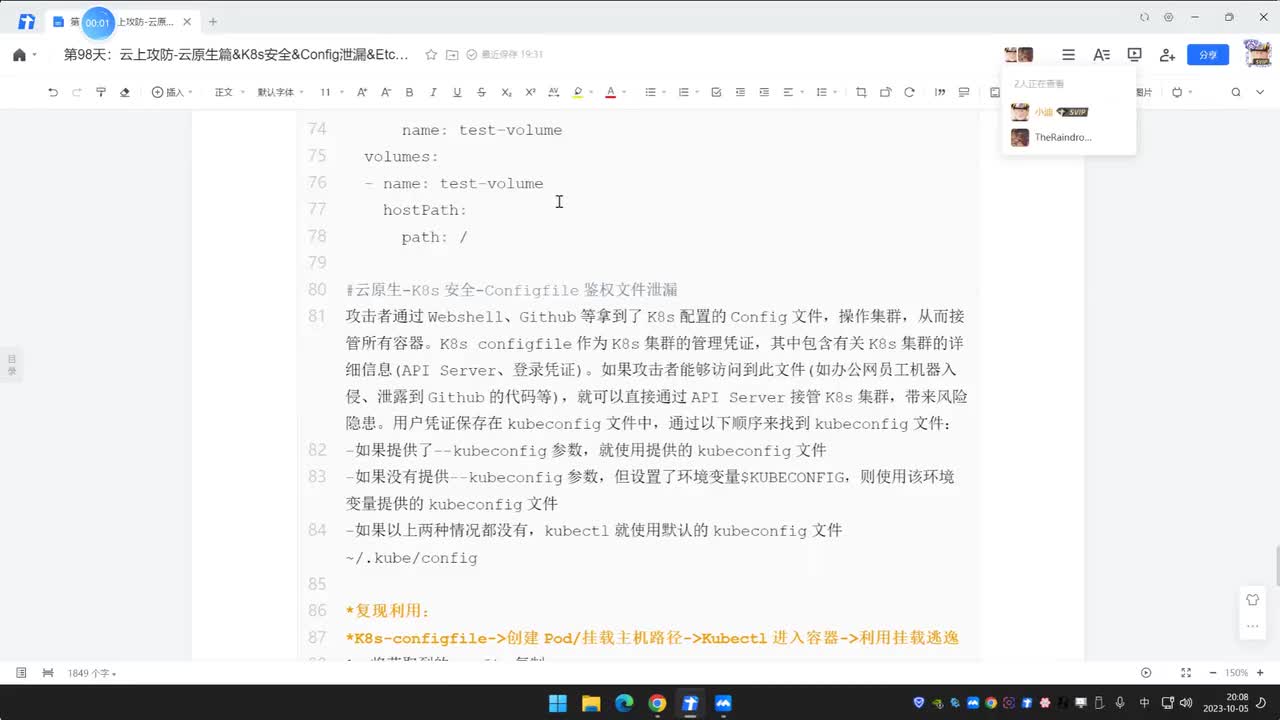Increase font size with A+ icon
Viewport: 1280px width, 720px height.
pos(362,92)
